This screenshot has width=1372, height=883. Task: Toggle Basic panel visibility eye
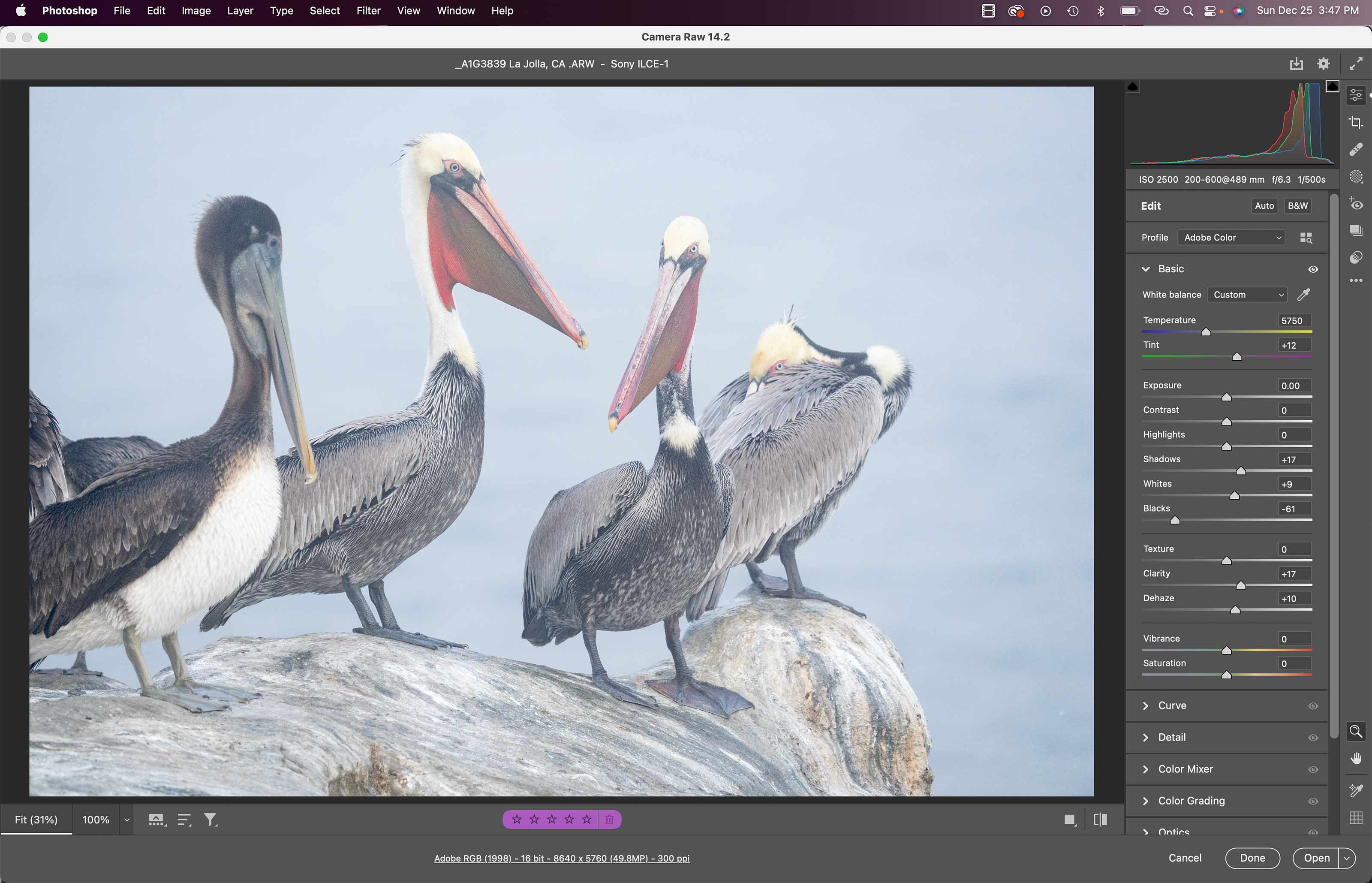tap(1313, 269)
